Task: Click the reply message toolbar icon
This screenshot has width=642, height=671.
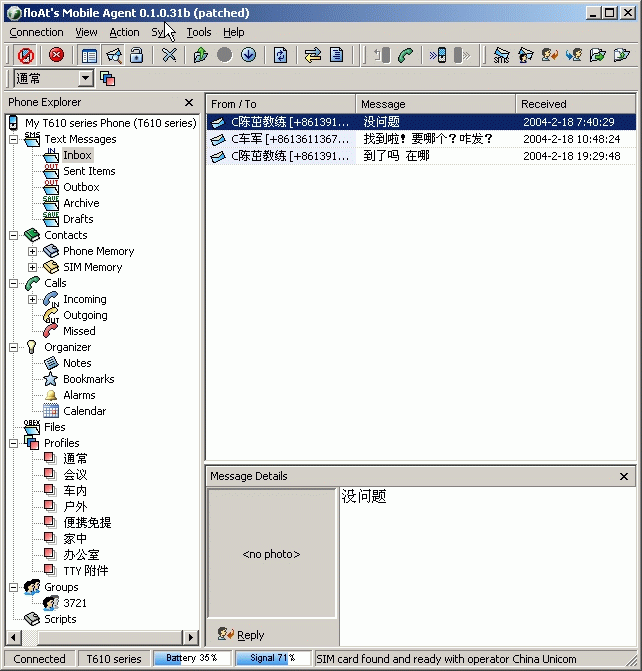Action: point(550,55)
